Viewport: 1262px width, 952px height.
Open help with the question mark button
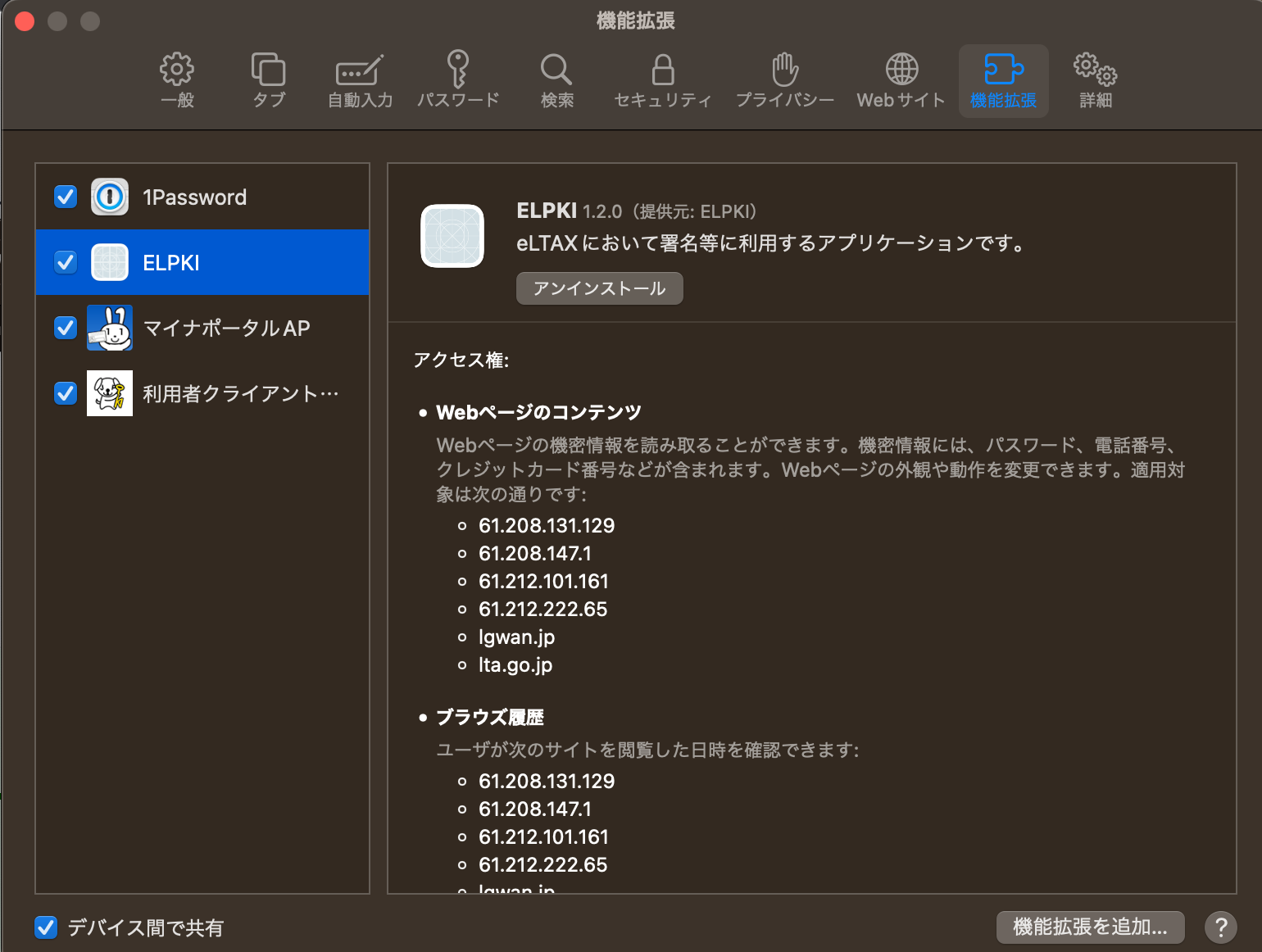click(x=1220, y=927)
